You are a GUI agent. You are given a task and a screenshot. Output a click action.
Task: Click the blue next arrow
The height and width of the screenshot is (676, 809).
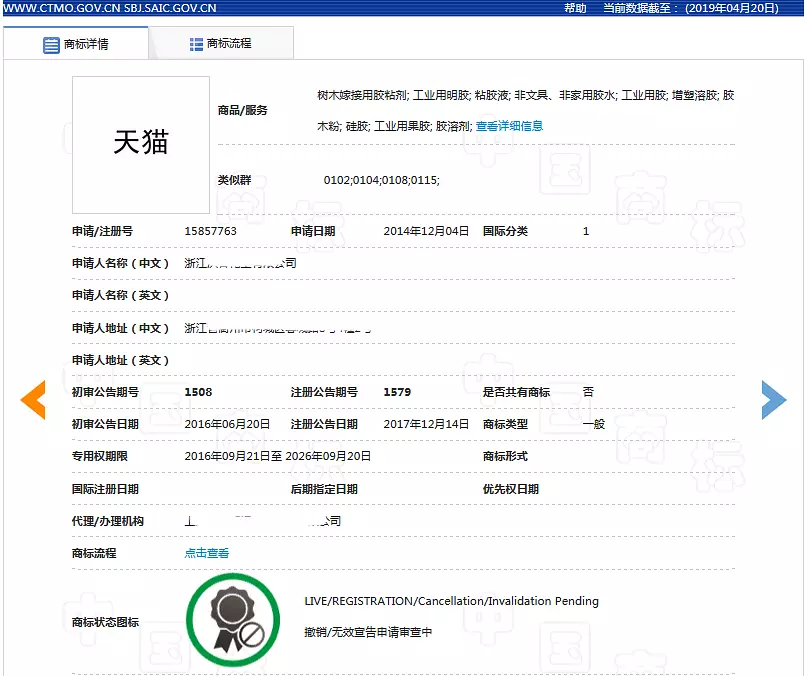point(774,400)
